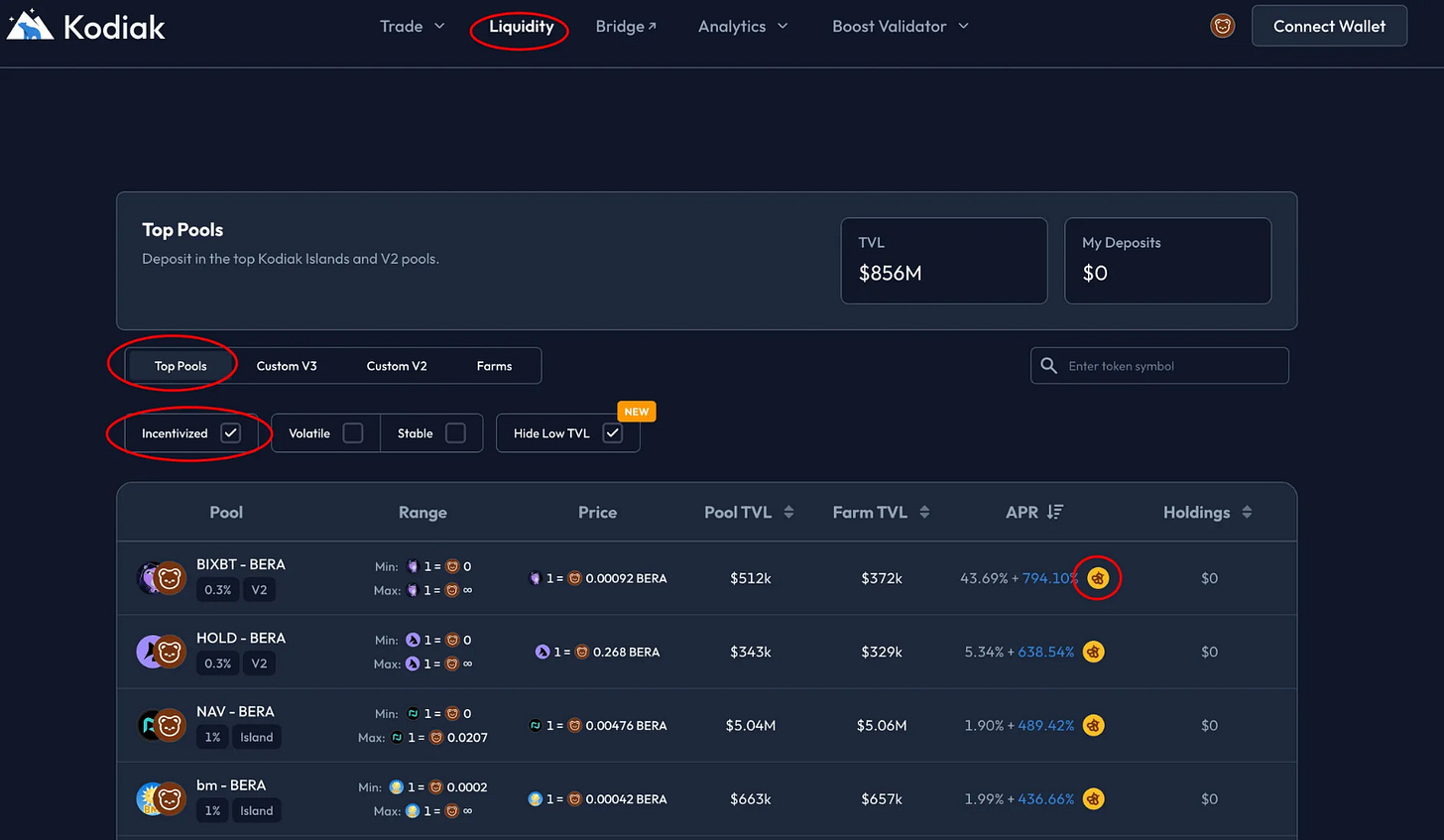Enable the Stable checkbox

tap(455, 433)
